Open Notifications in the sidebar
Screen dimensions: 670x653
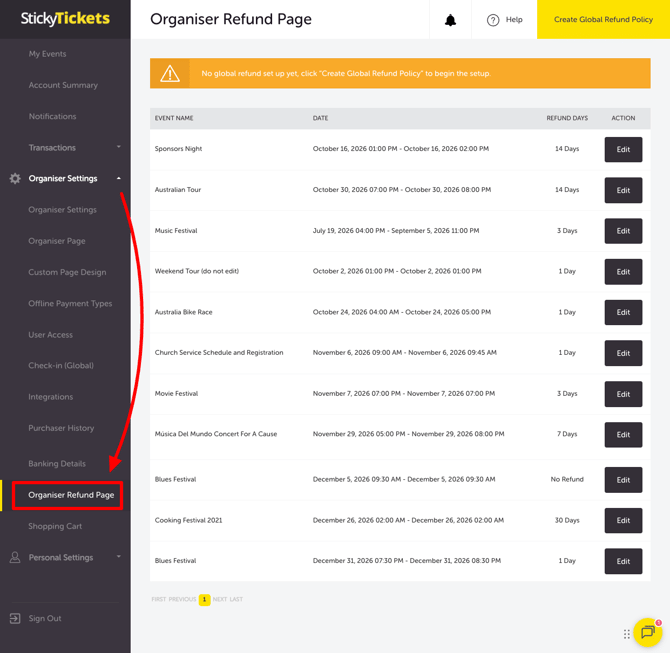tap(53, 116)
